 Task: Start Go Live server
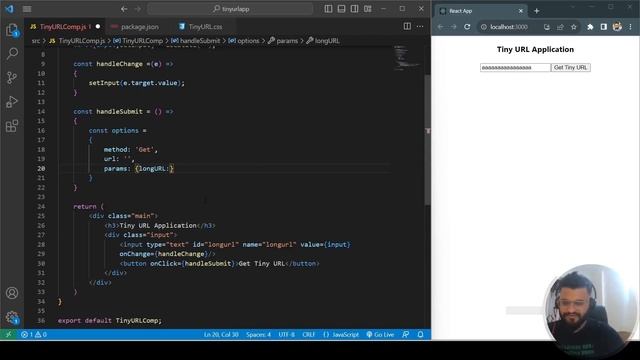pos(380,335)
